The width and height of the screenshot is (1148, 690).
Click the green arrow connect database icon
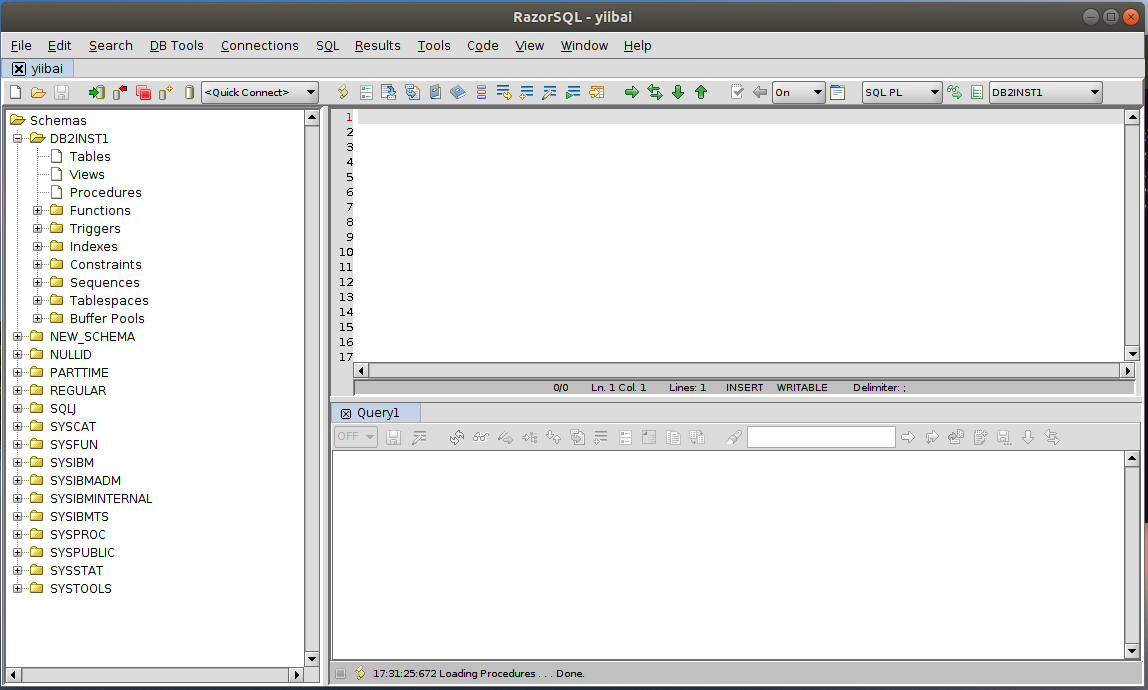pos(96,92)
